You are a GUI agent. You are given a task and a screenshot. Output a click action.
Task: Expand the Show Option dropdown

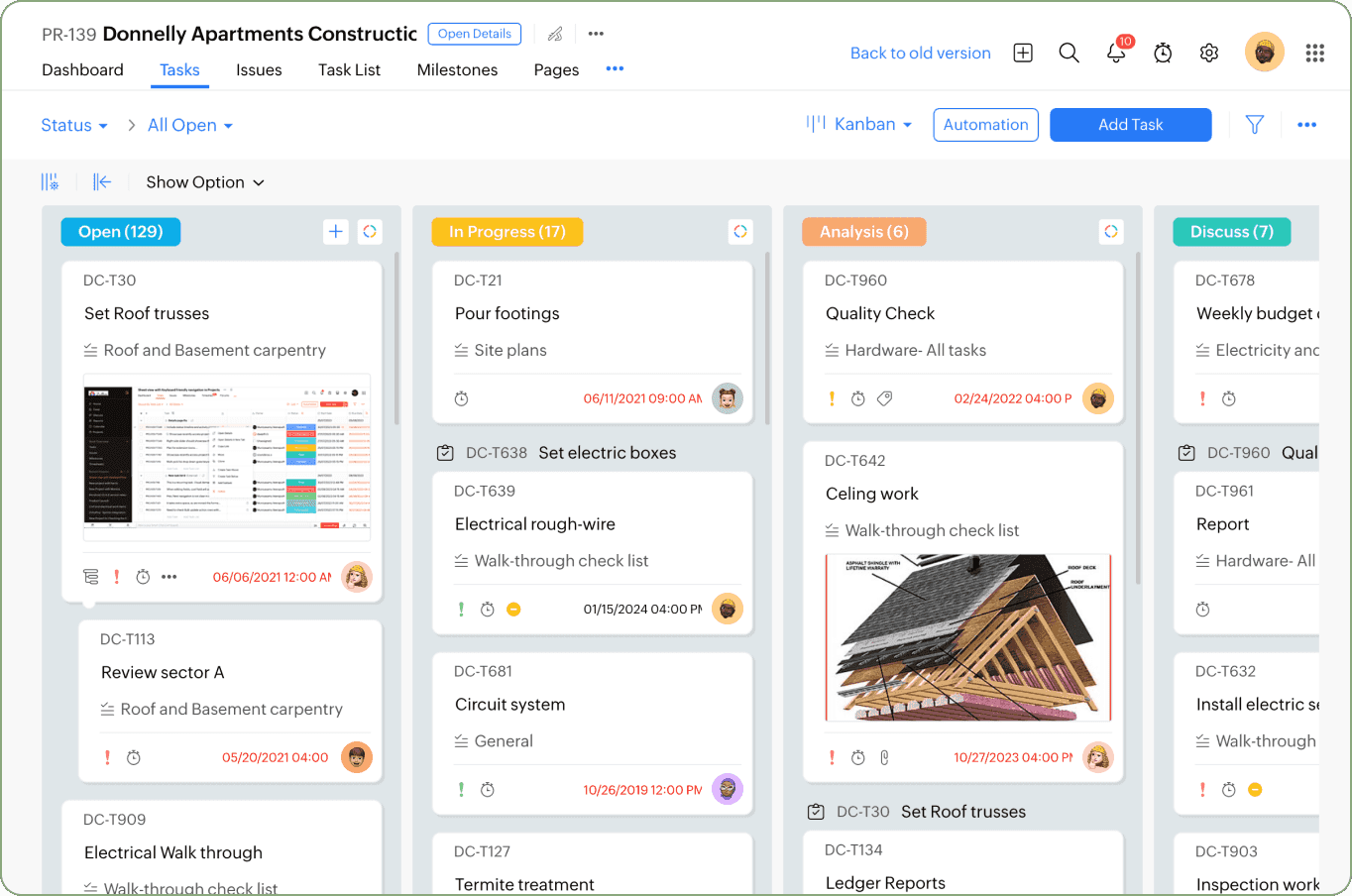point(205,182)
